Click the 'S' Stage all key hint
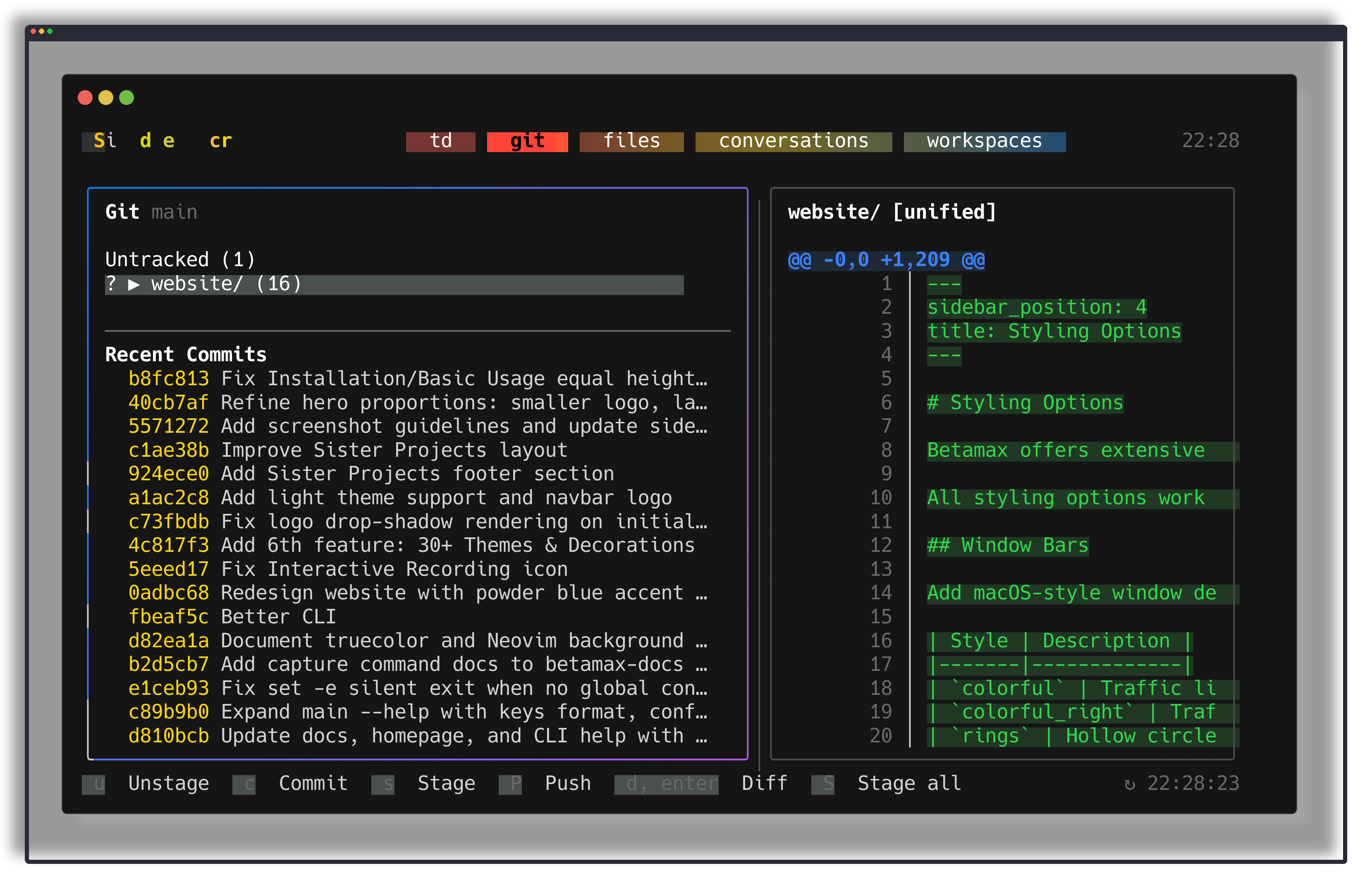This screenshot has width=1372, height=892. (822, 784)
